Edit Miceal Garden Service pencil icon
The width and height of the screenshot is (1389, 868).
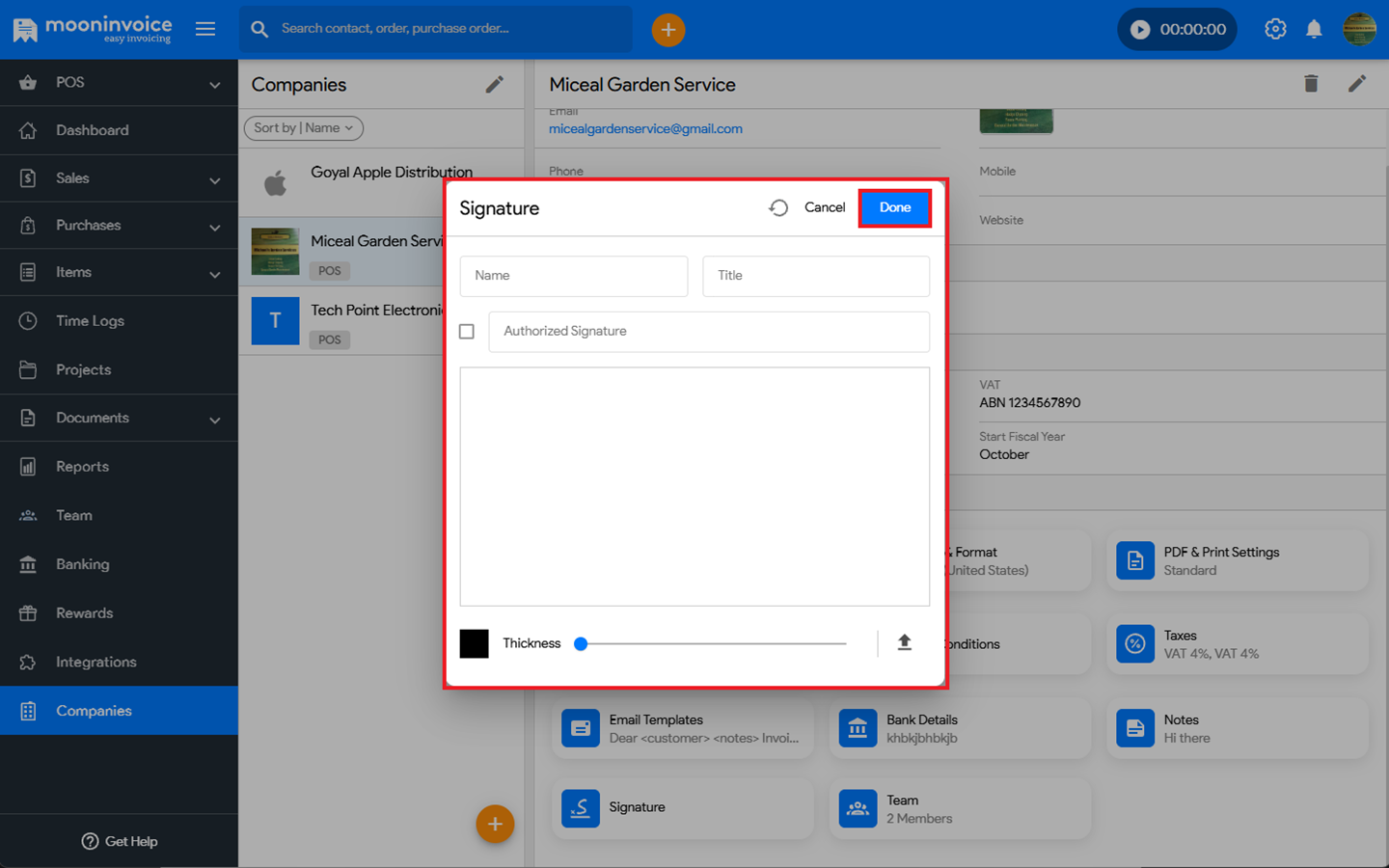pyautogui.click(x=1357, y=84)
